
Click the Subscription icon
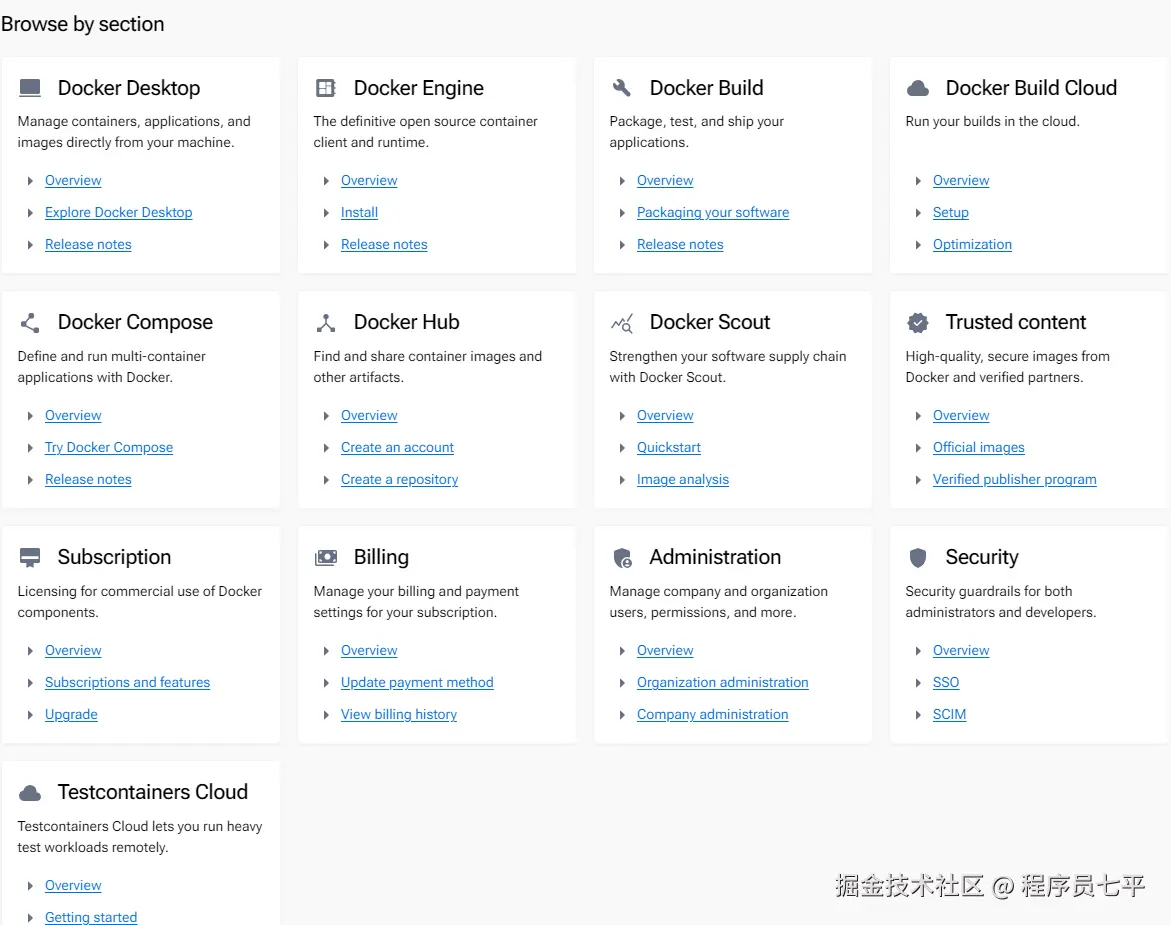29,557
